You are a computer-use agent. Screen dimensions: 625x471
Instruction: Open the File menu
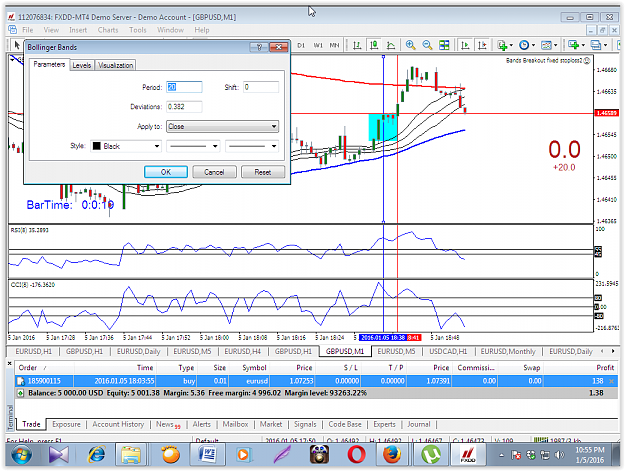point(28,30)
